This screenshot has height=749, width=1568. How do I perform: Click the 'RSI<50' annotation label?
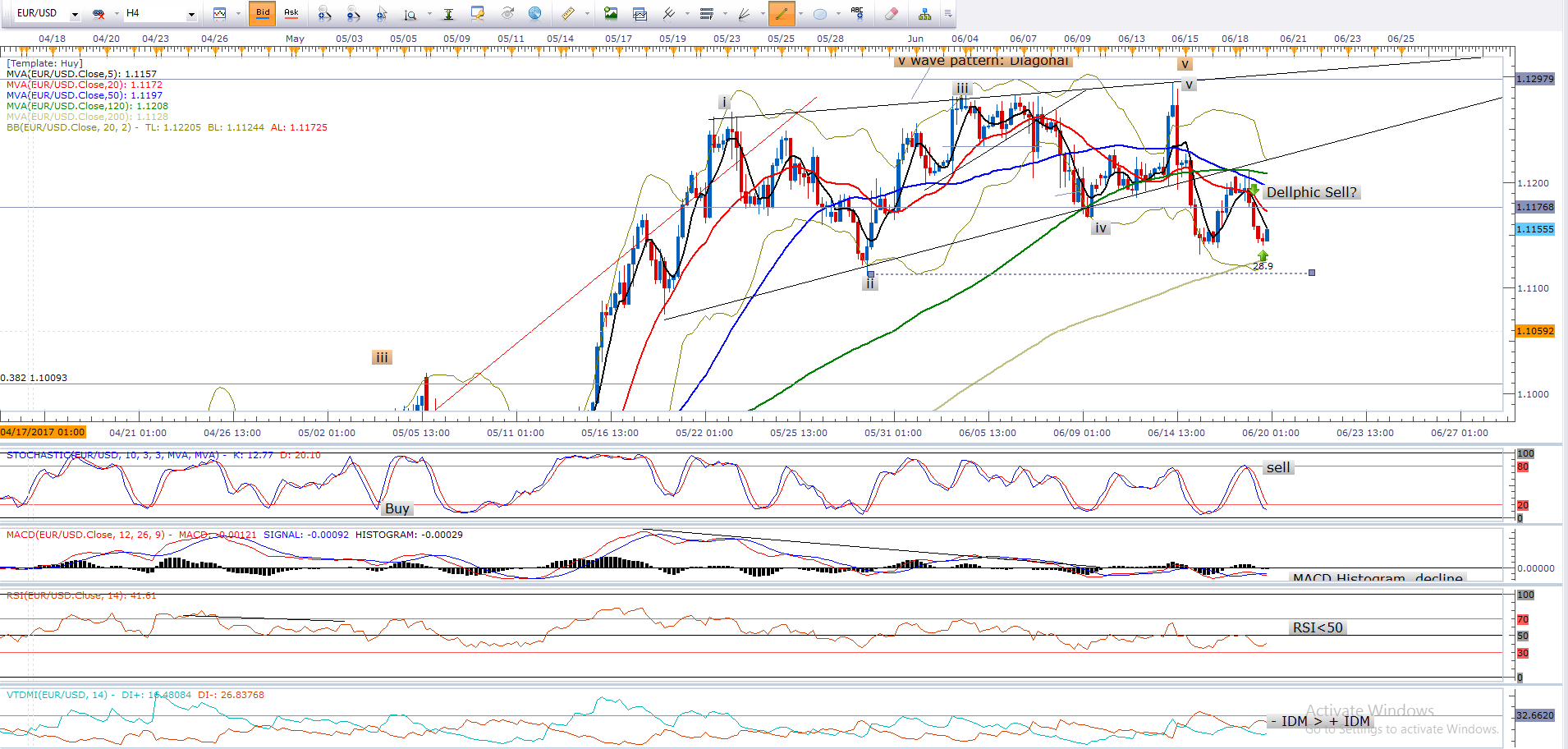pyautogui.click(x=1318, y=627)
